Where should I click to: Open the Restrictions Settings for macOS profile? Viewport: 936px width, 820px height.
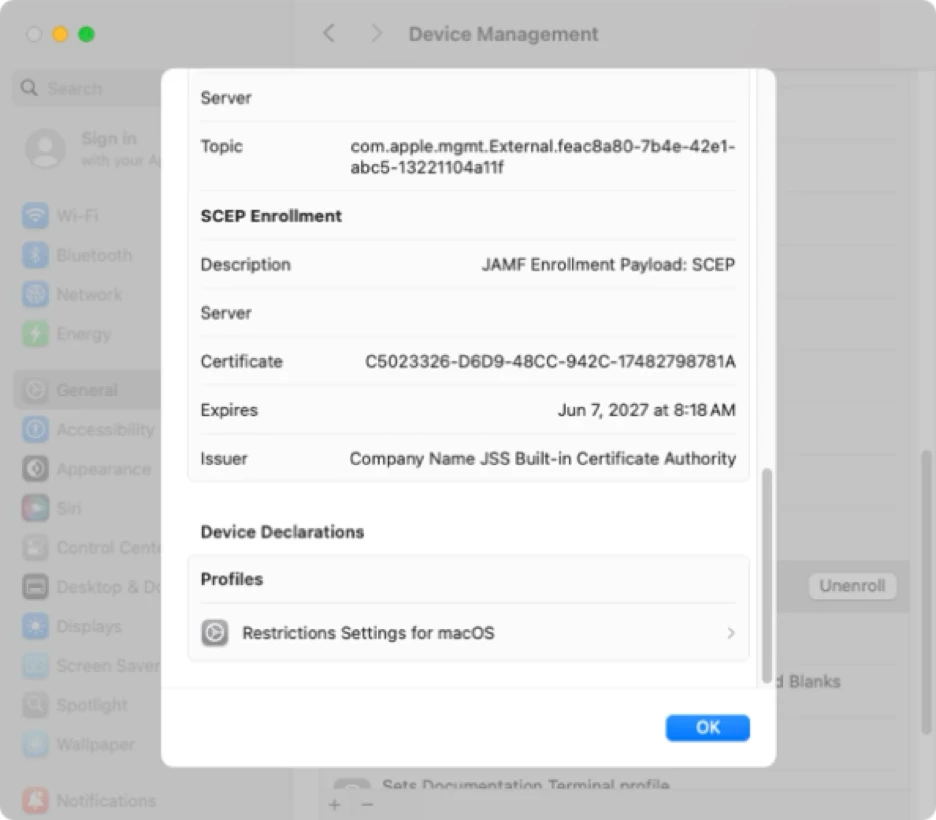469,633
